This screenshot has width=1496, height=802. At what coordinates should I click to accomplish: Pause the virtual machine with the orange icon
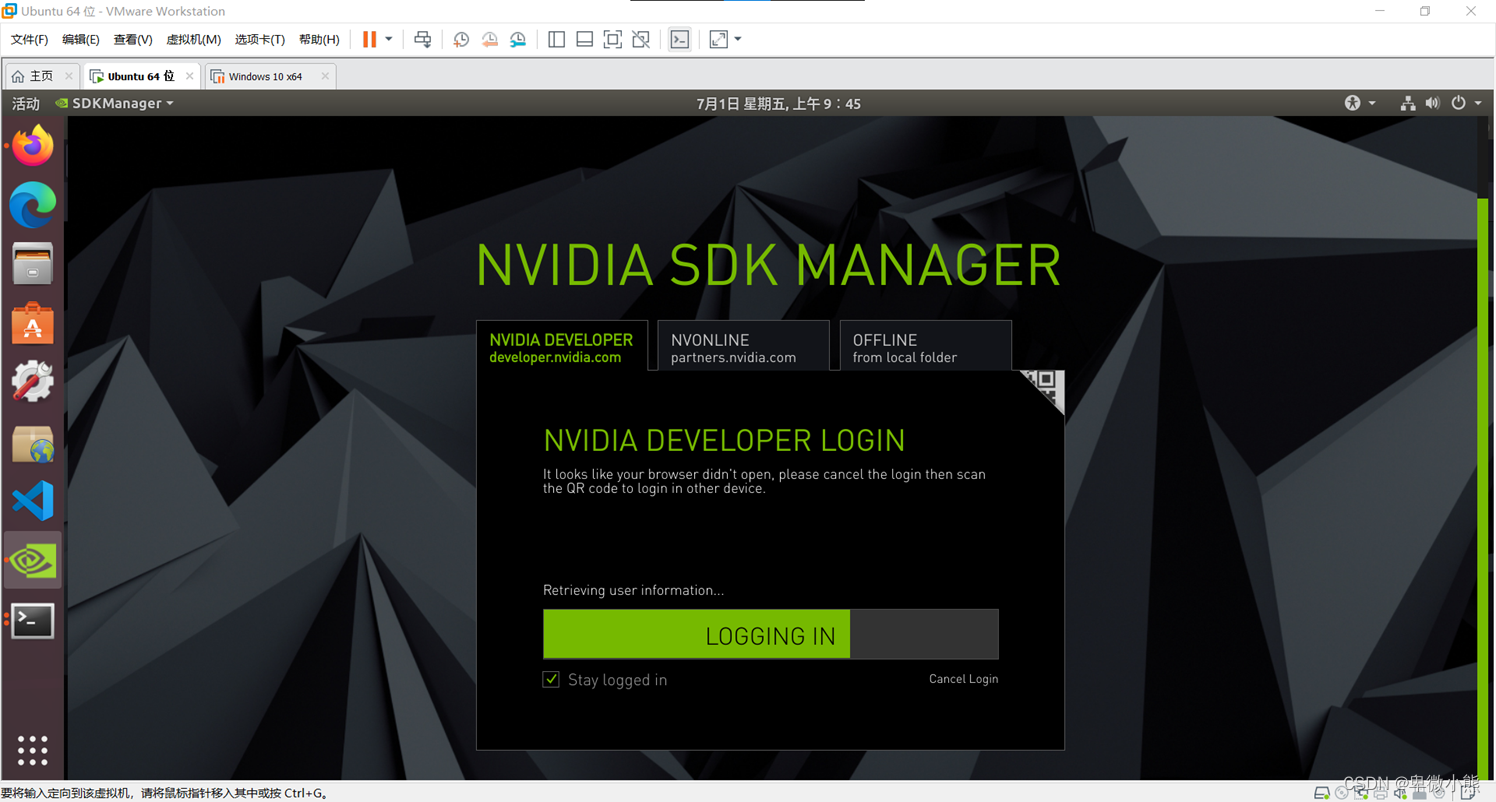pos(369,39)
